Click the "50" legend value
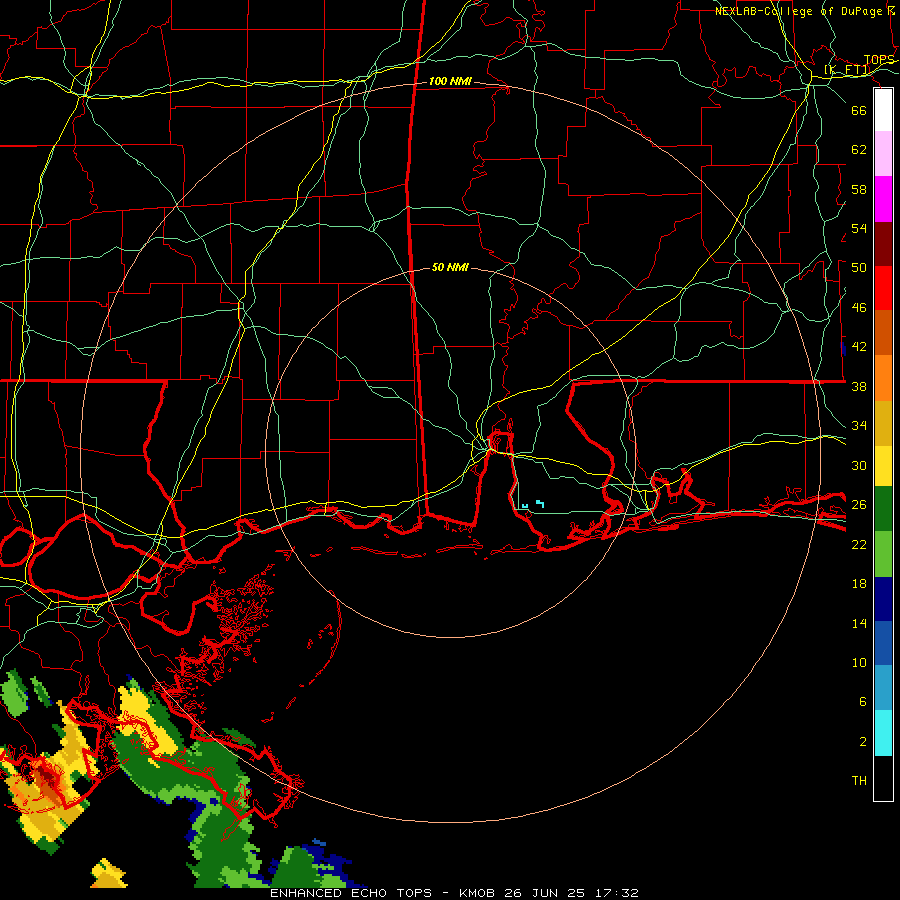 859,268
